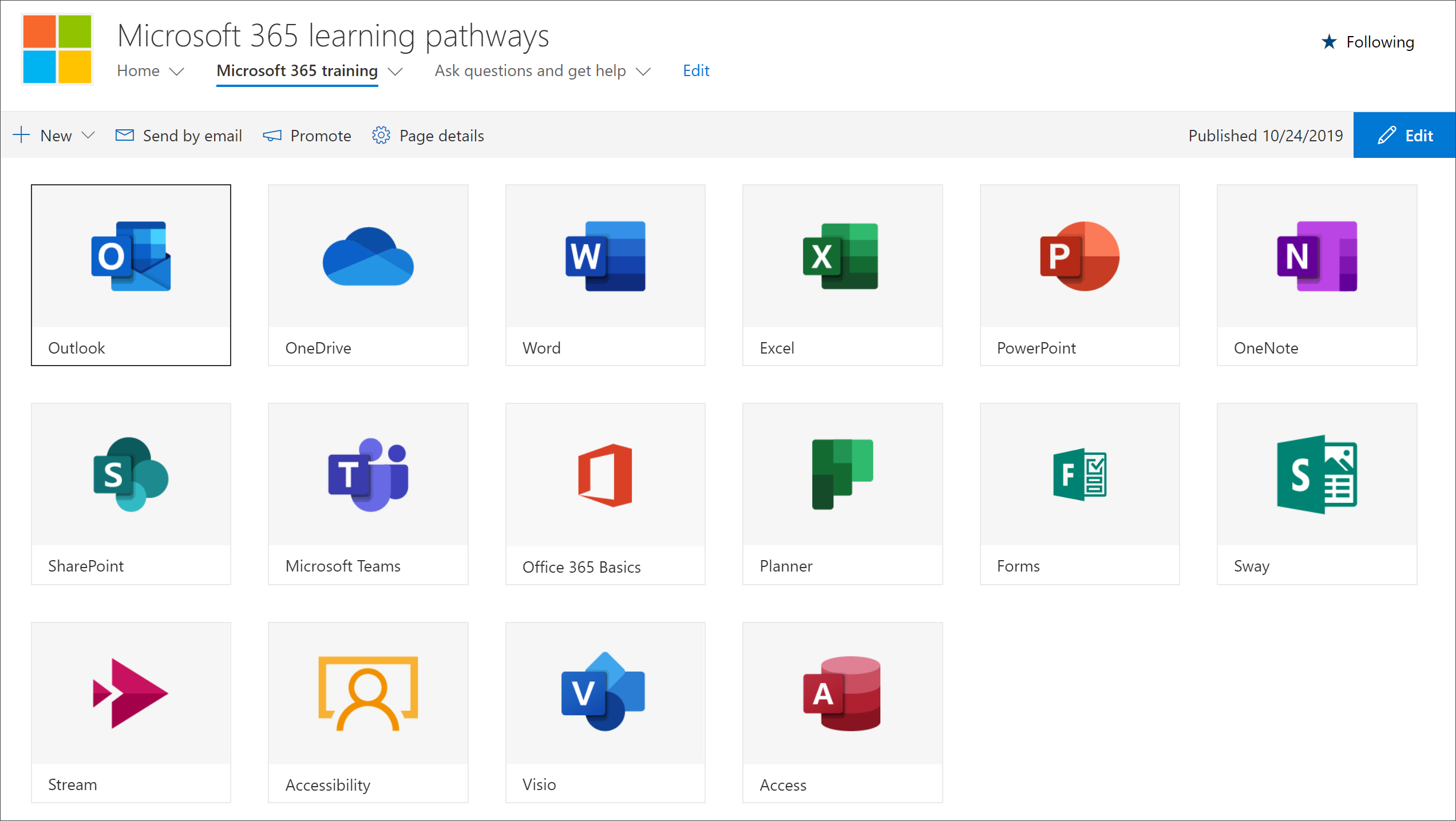
Task: Click the Visio app icon
Action: tap(603, 691)
